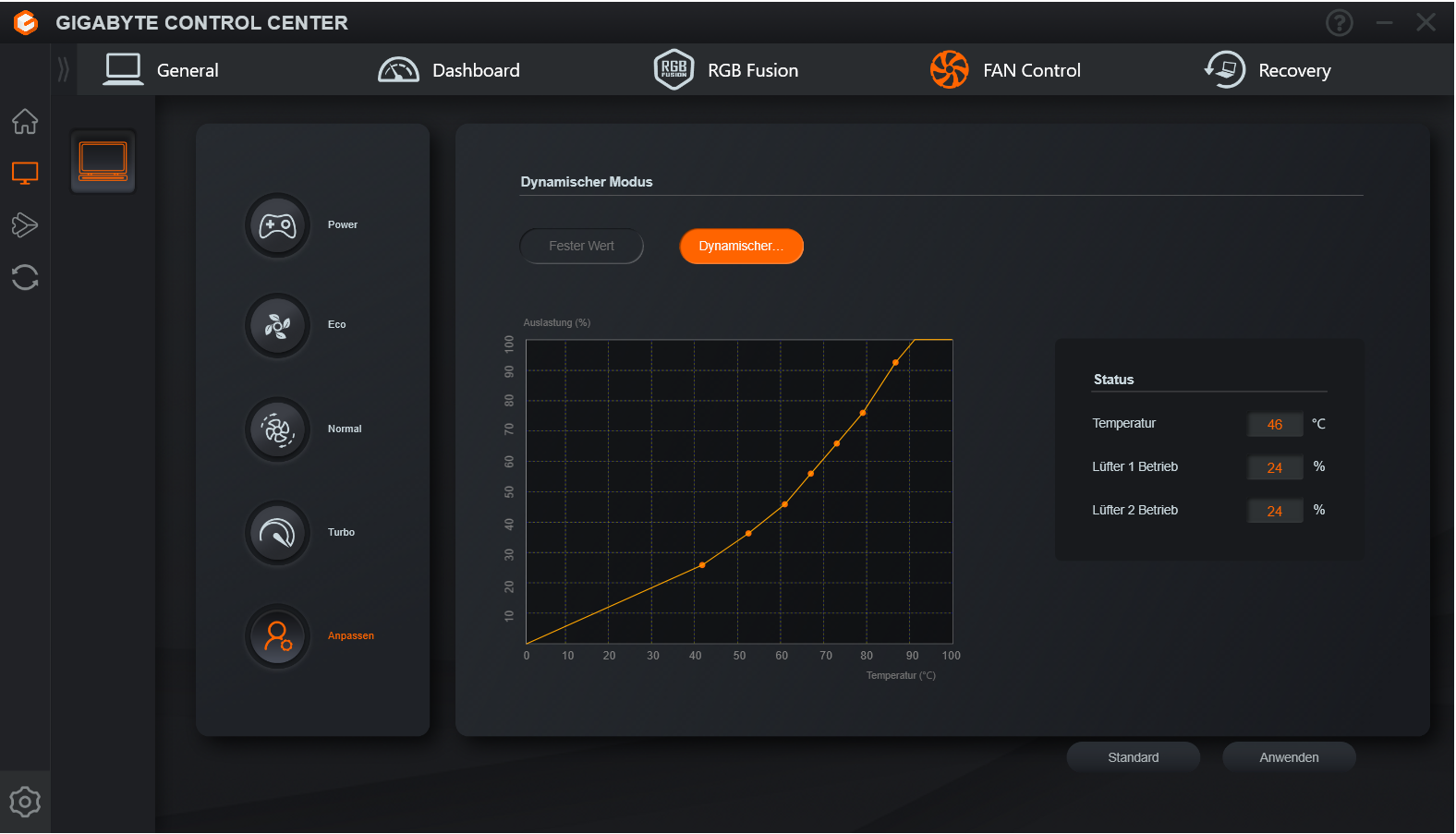1456x834 pixels.
Task: Select the Eco fan mode icon
Action: point(277,325)
